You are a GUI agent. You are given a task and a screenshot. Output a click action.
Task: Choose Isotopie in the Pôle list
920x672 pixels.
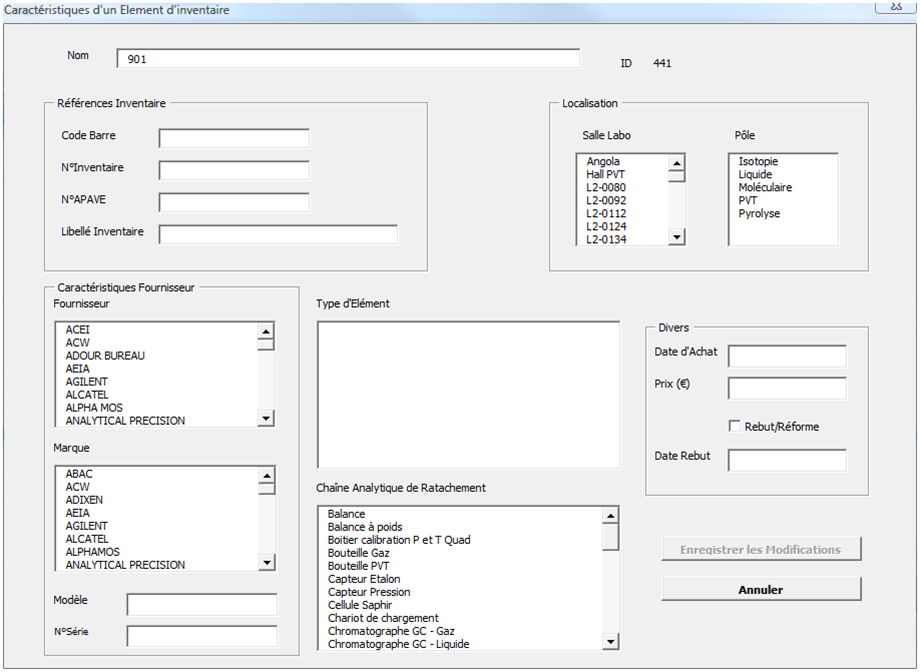click(758, 161)
